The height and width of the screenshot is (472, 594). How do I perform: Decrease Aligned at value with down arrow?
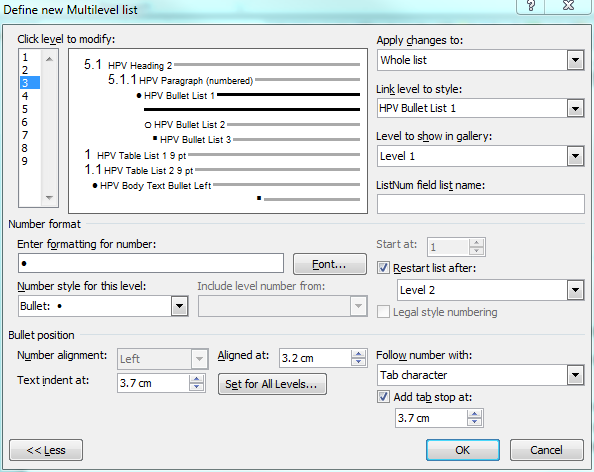tap(358, 362)
